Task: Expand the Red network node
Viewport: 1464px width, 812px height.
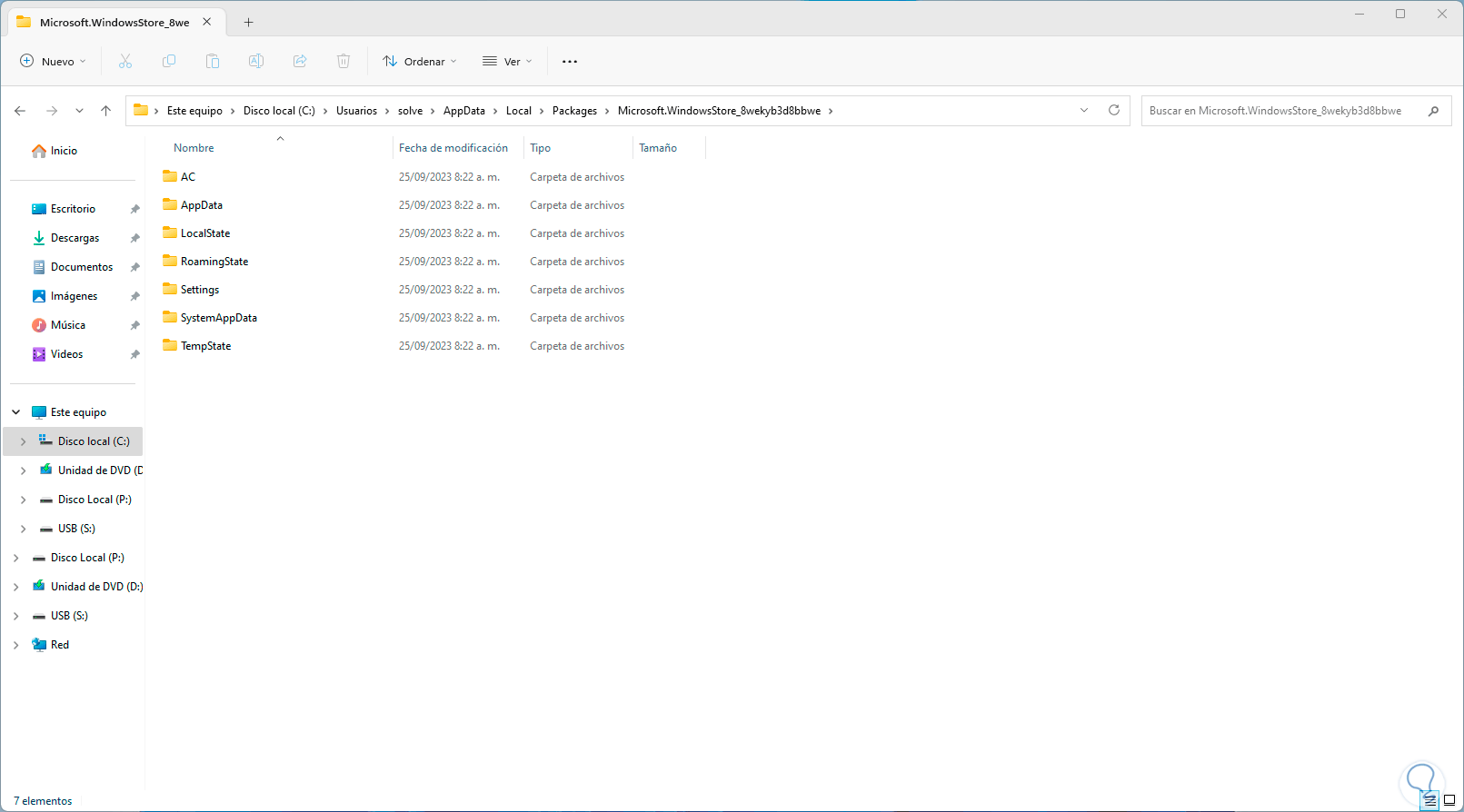Action: 16,645
